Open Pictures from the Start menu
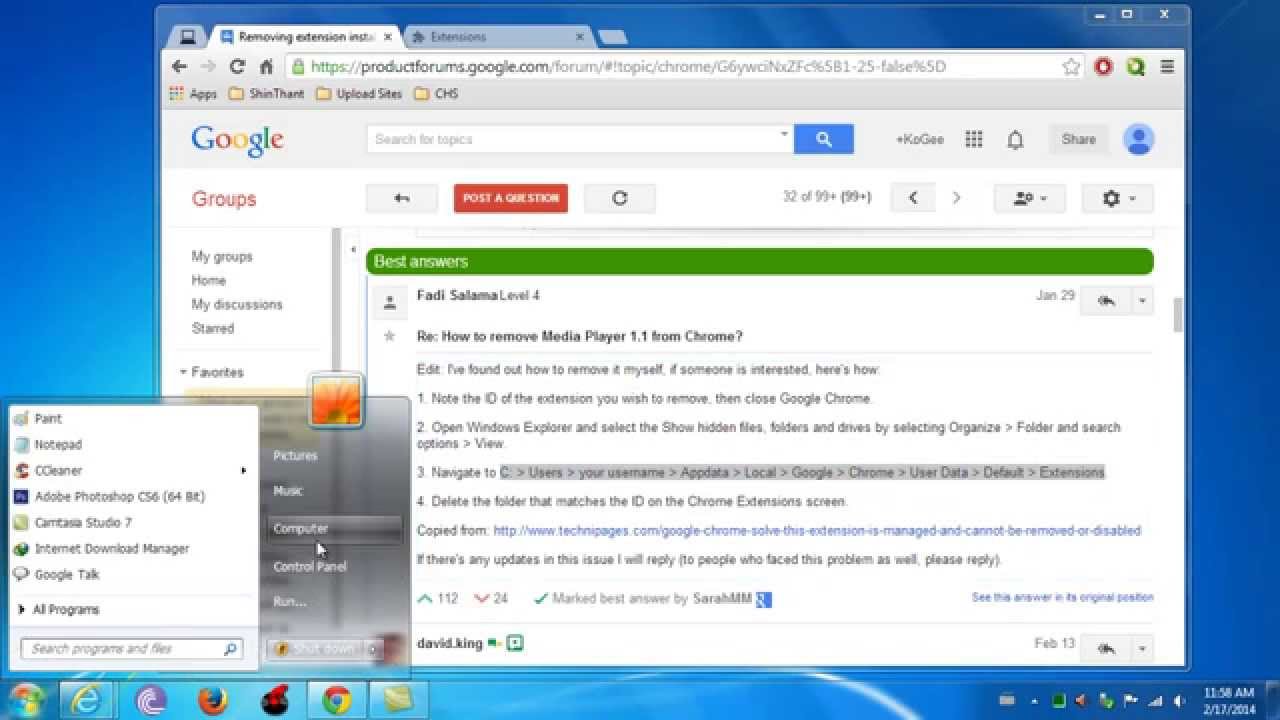1280x720 pixels. [x=295, y=455]
